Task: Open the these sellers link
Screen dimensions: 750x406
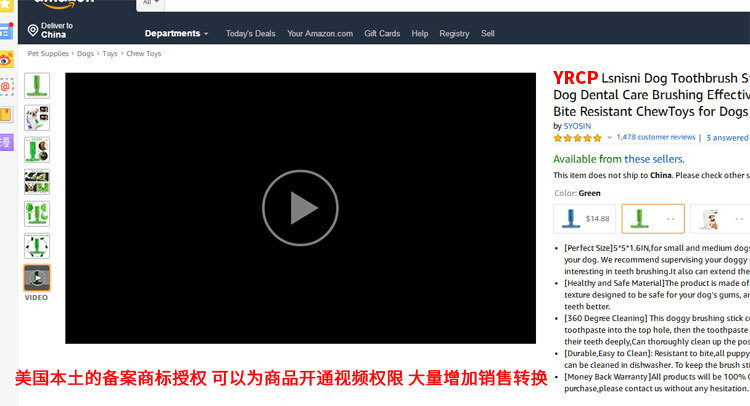Action: (x=654, y=159)
